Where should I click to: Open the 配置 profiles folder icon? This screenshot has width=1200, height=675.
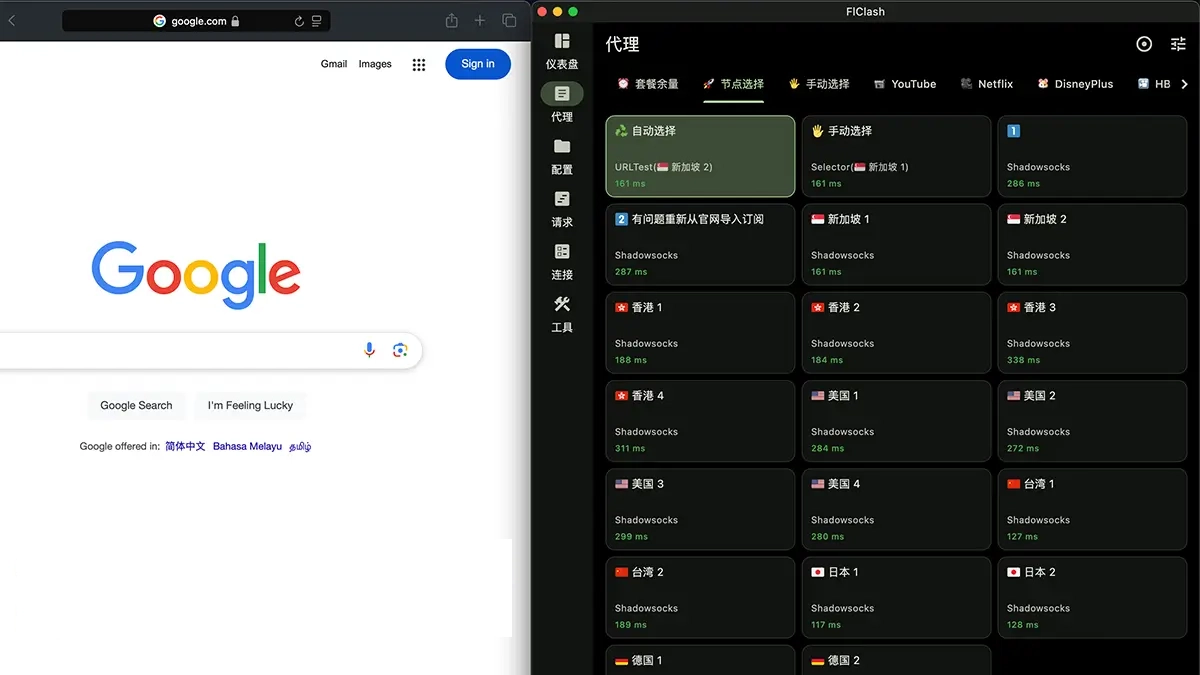click(562, 147)
